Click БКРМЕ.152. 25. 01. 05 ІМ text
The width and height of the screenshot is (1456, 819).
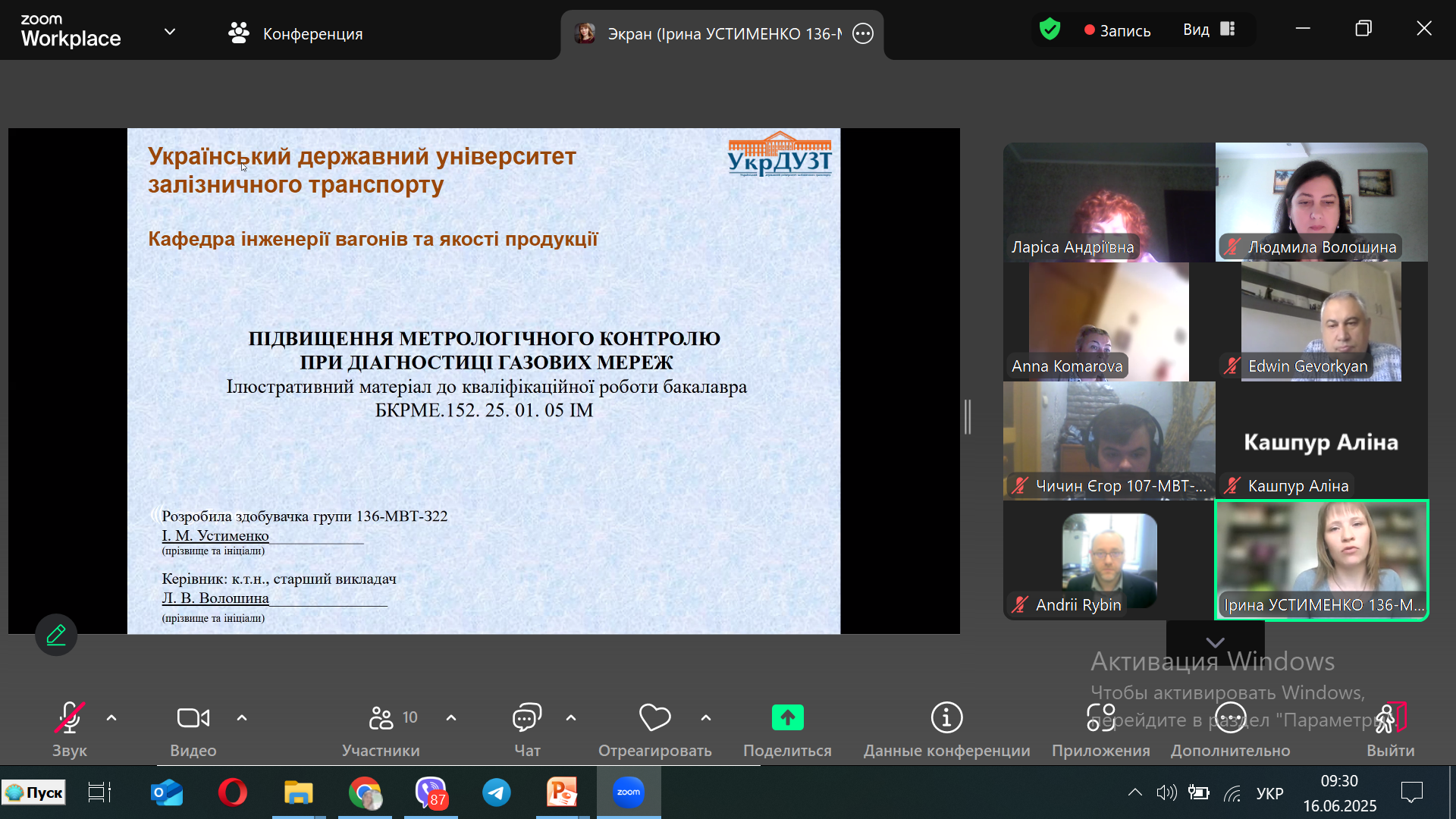click(484, 410)
